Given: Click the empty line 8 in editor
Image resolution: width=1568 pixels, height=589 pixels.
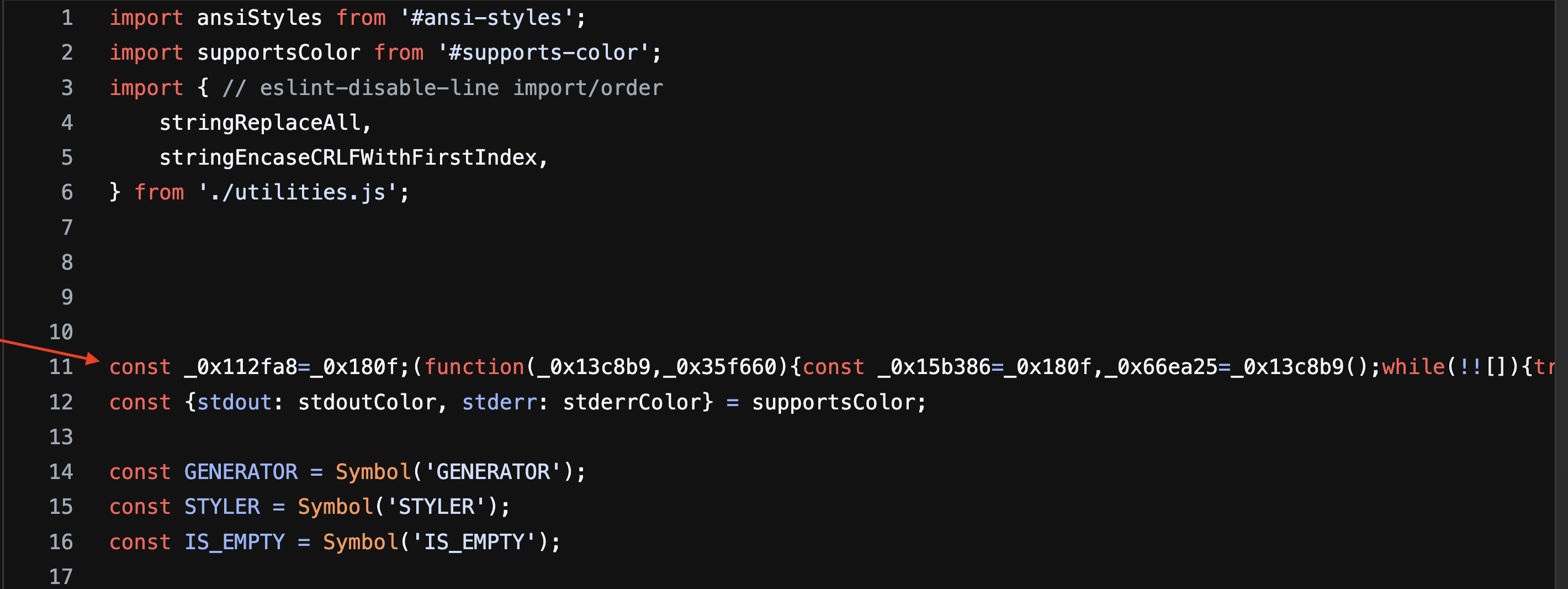Looking at the screenshot, I should pyautogui.click(x=487, y=262).
